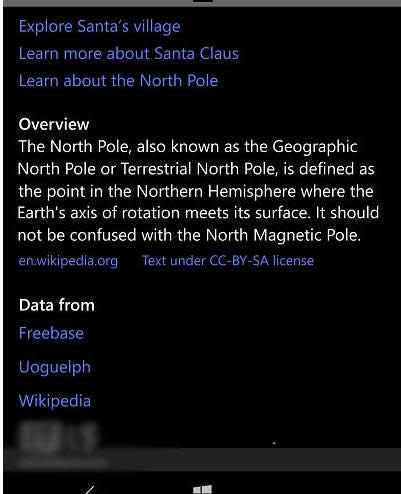
Task: Tap the blurred logo above the bottom bar
Action: [x=58, y=437]
